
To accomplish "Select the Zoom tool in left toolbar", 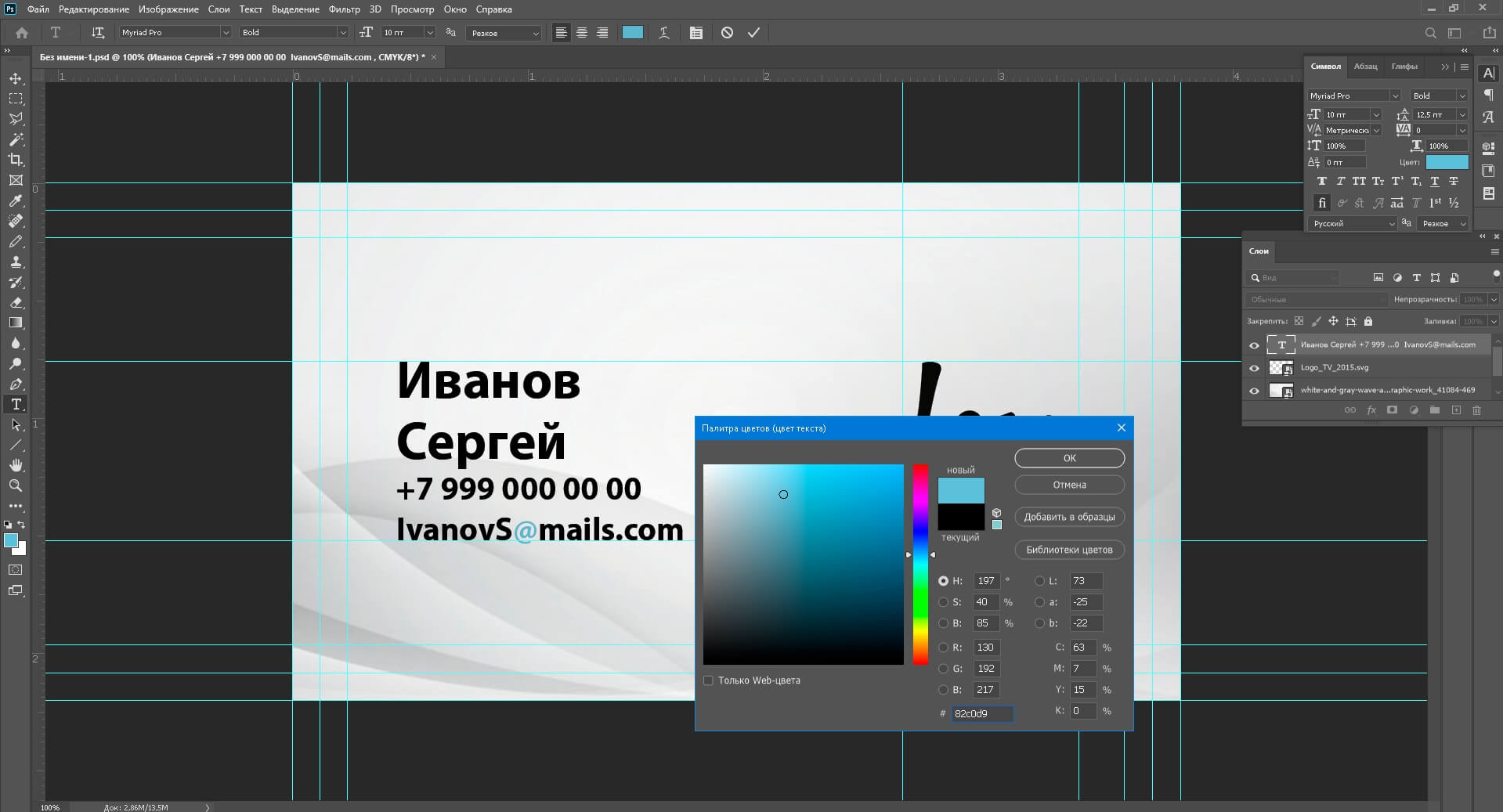I will (16, 485).
